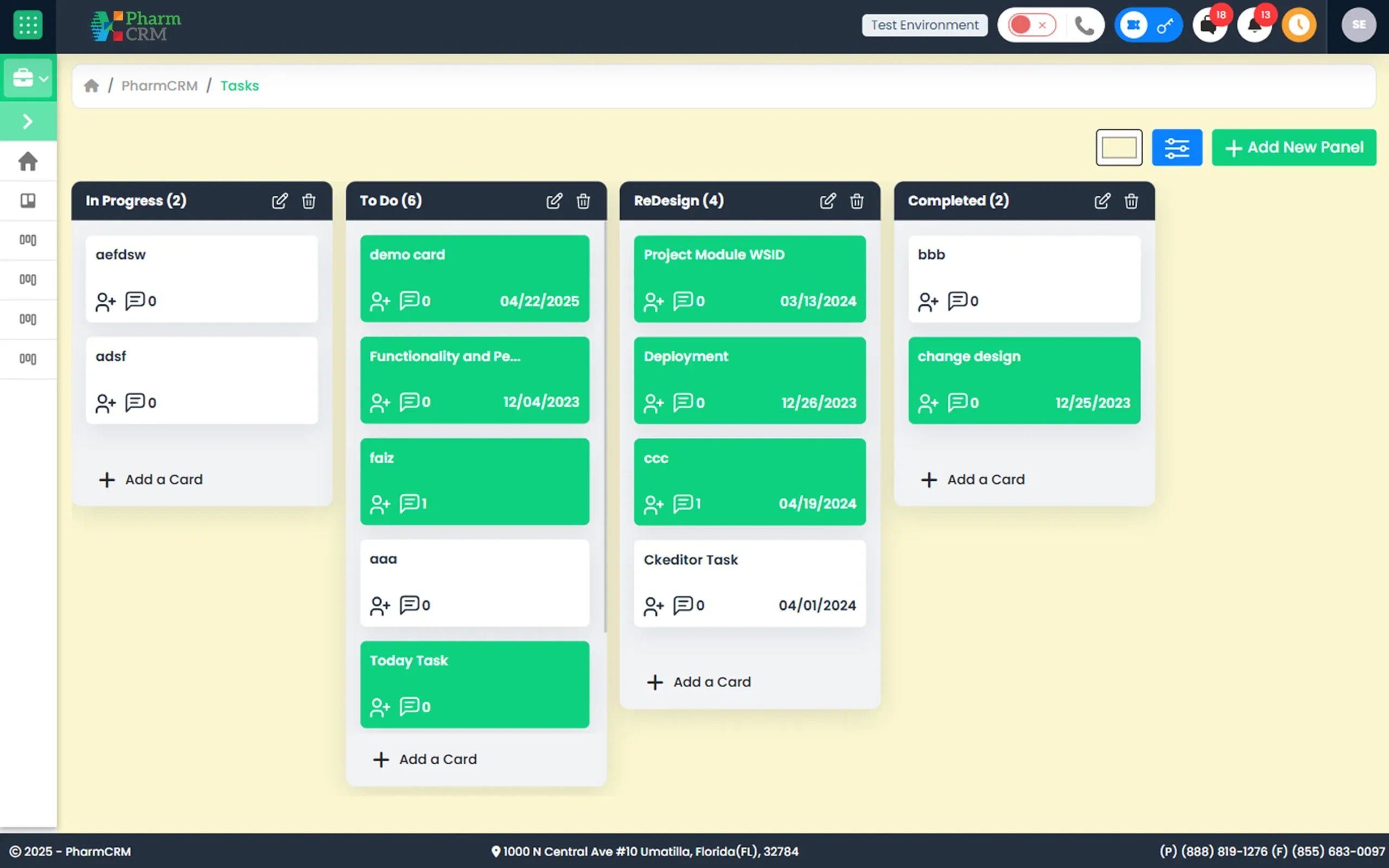Assign a user to change design card

pos(928,403)
